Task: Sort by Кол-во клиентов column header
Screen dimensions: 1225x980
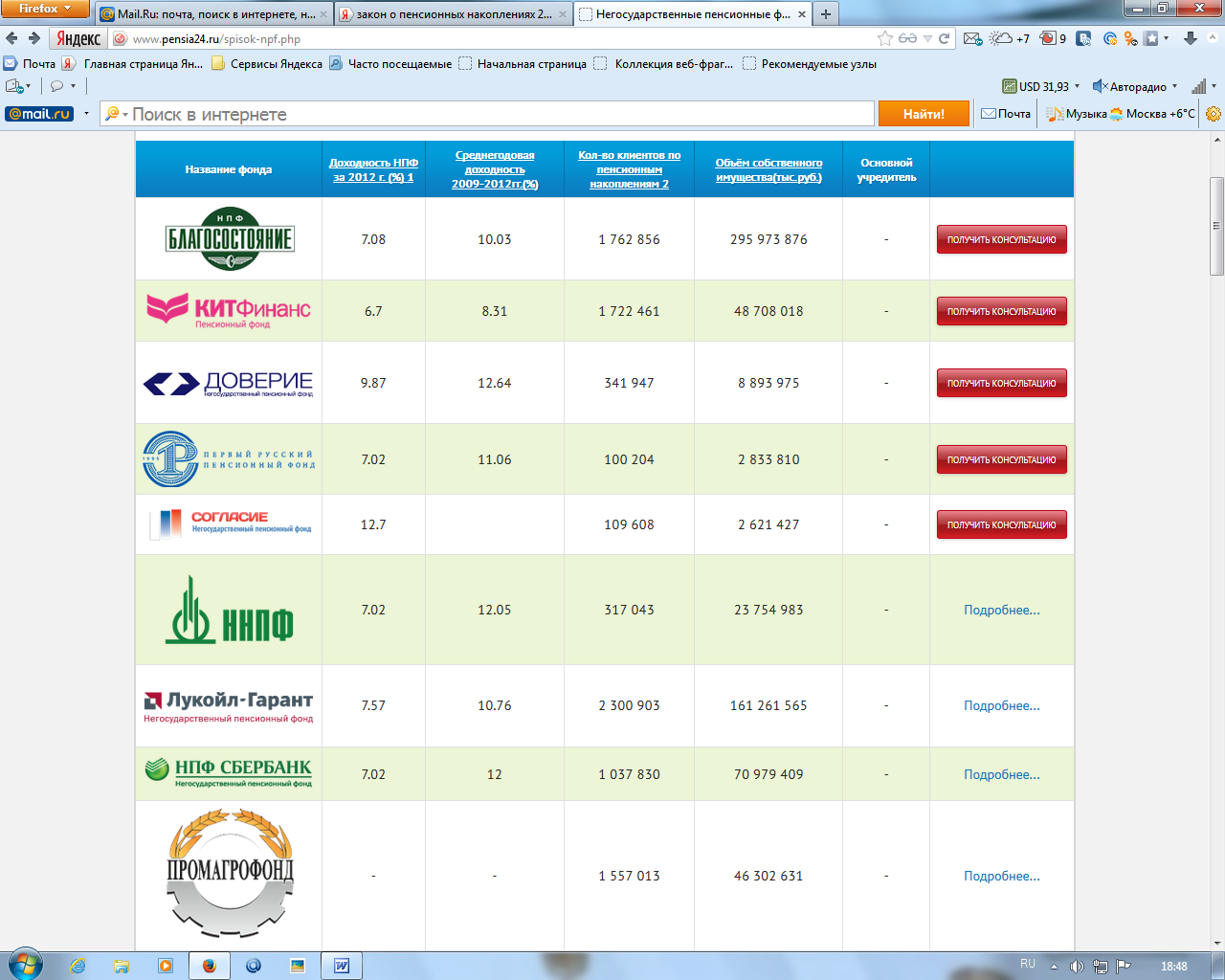Action: [x=629, y=169]
